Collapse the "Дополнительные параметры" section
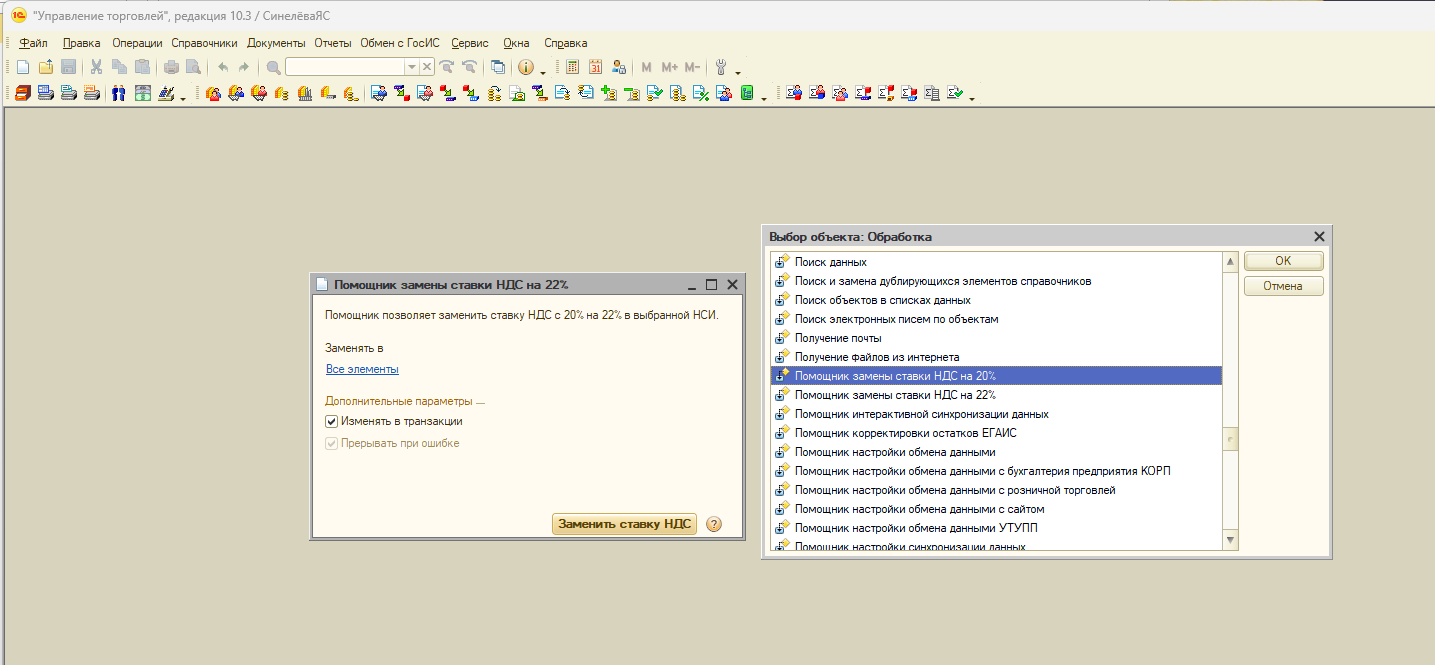This screenshot has height=665, width=1435. click(x=404, y=401)
